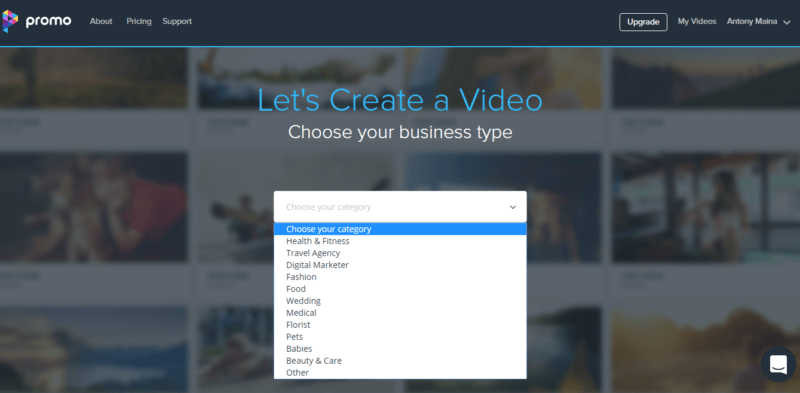This screenshot has height=393, width=800.
Task: Pick Medical from the category list
Action: click(x=400, y=312)
